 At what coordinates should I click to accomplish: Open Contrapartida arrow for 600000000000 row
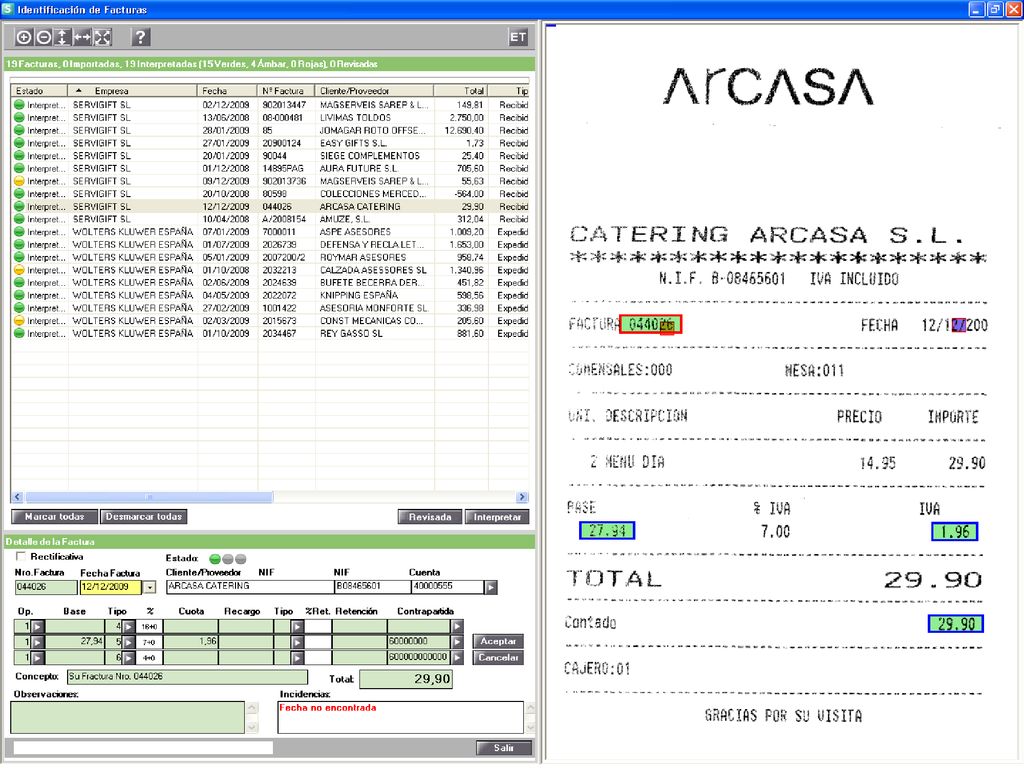coord(457,658)
